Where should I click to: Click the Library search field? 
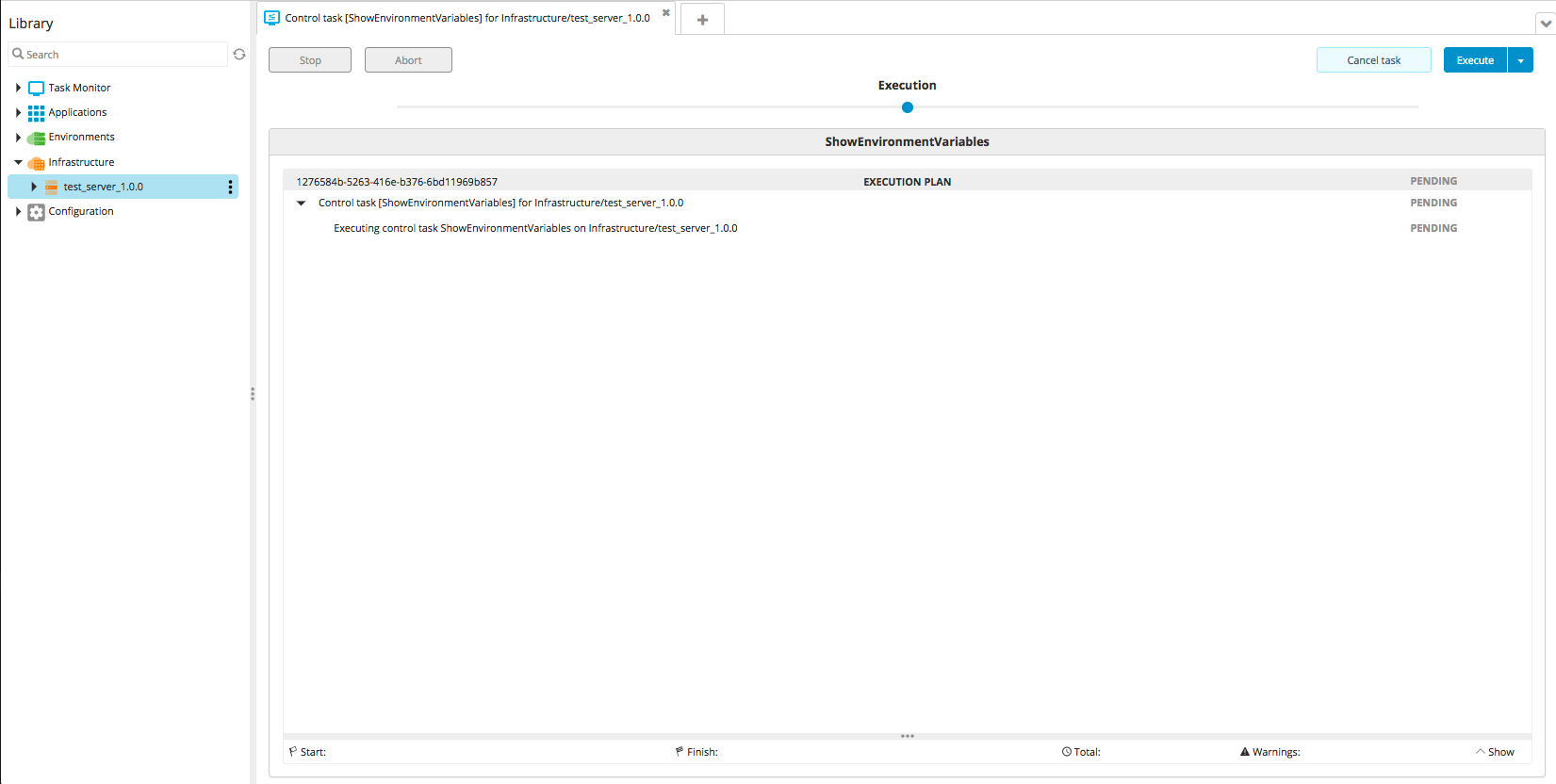coord(118,55)
